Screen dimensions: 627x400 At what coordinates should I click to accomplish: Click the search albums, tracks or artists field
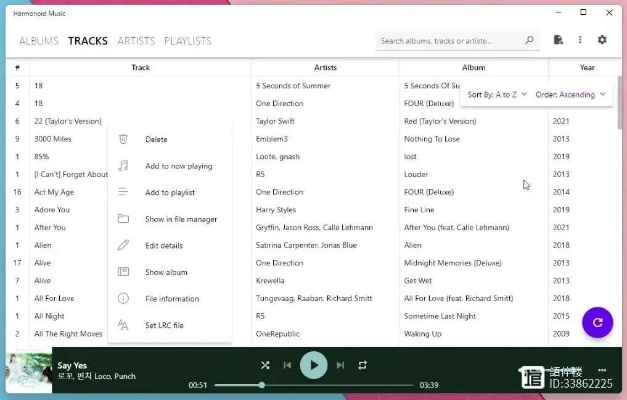point(450,41)
